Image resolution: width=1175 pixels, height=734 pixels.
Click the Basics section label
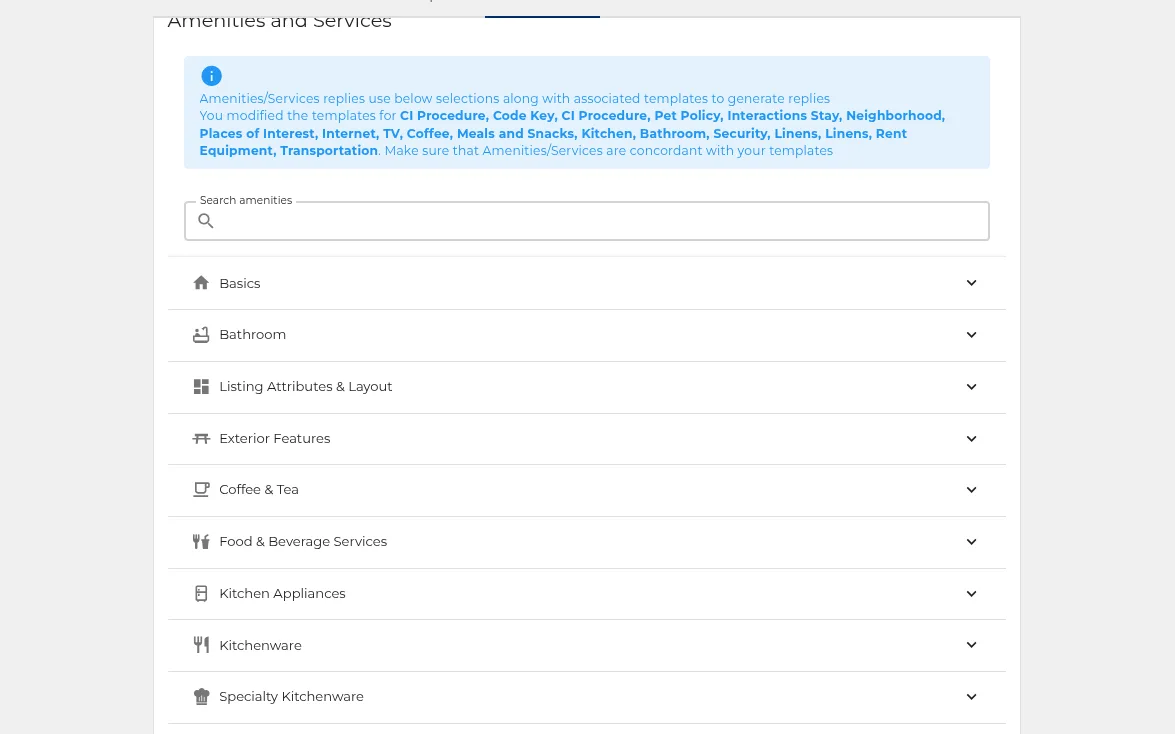[240, 283]
